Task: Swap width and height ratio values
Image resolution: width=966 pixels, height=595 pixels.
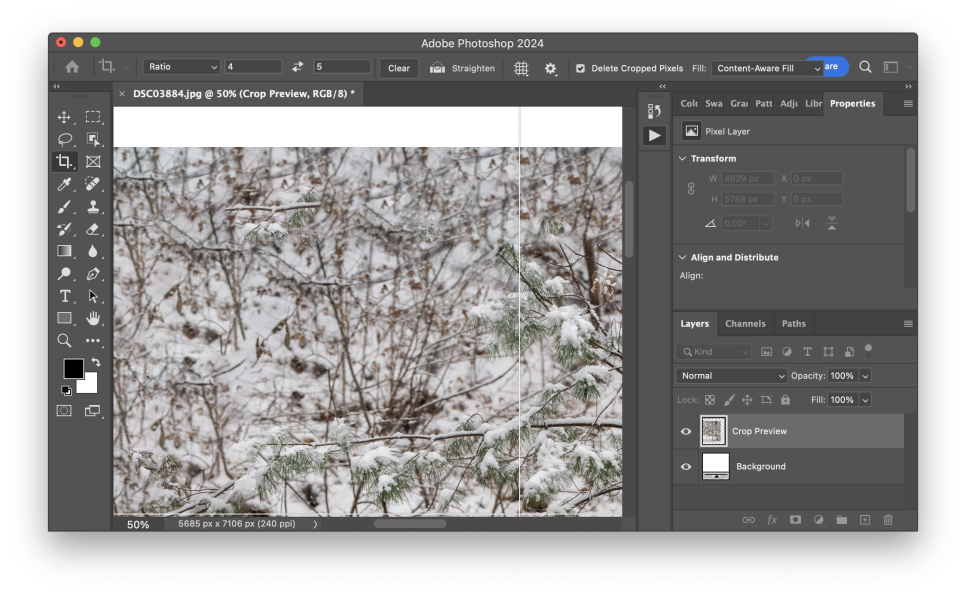Action: coord(297,67)
